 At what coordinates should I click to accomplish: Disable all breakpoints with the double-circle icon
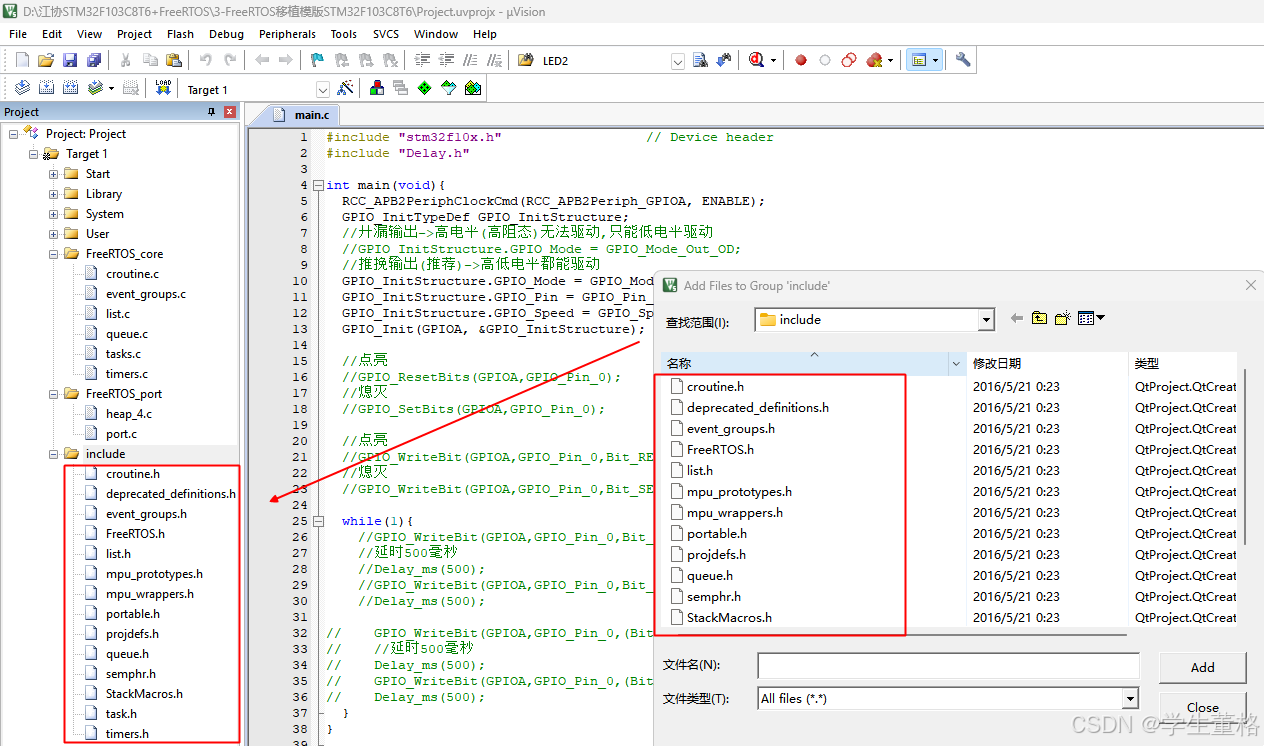point(849,60)
